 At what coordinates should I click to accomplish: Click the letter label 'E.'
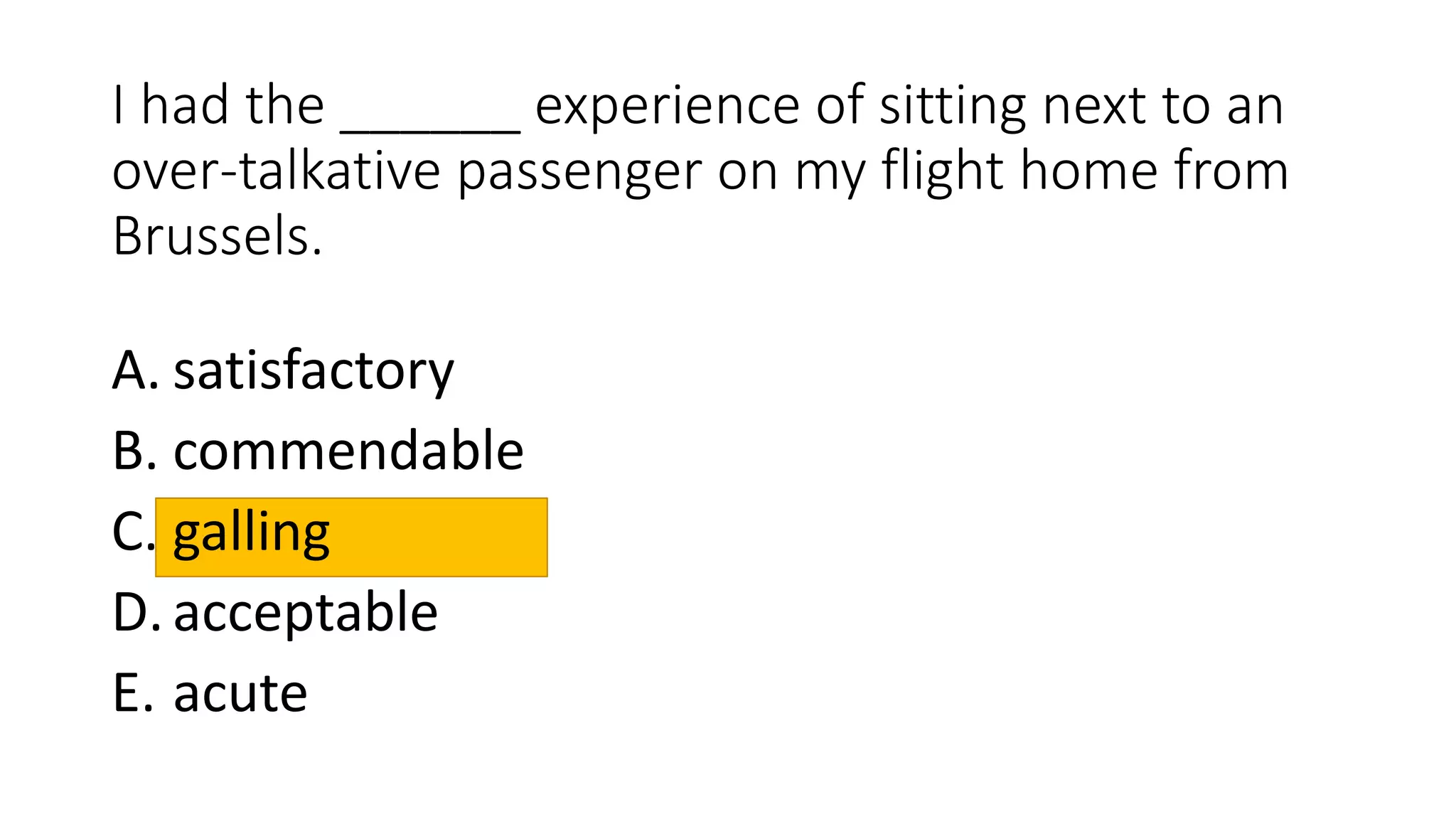pyautogui.click(x=133, y=692)
